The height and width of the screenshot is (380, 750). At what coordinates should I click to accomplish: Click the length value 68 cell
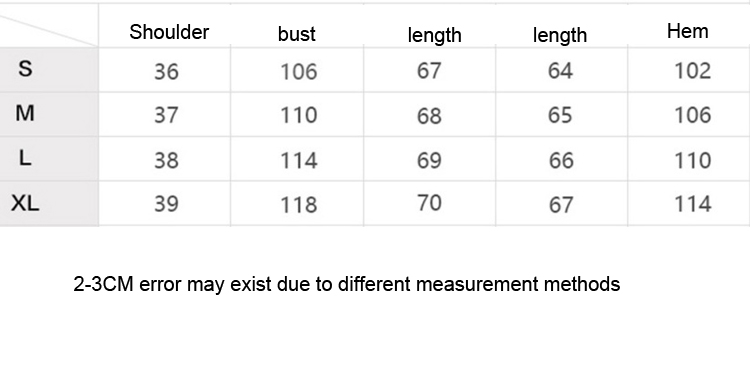429,116
